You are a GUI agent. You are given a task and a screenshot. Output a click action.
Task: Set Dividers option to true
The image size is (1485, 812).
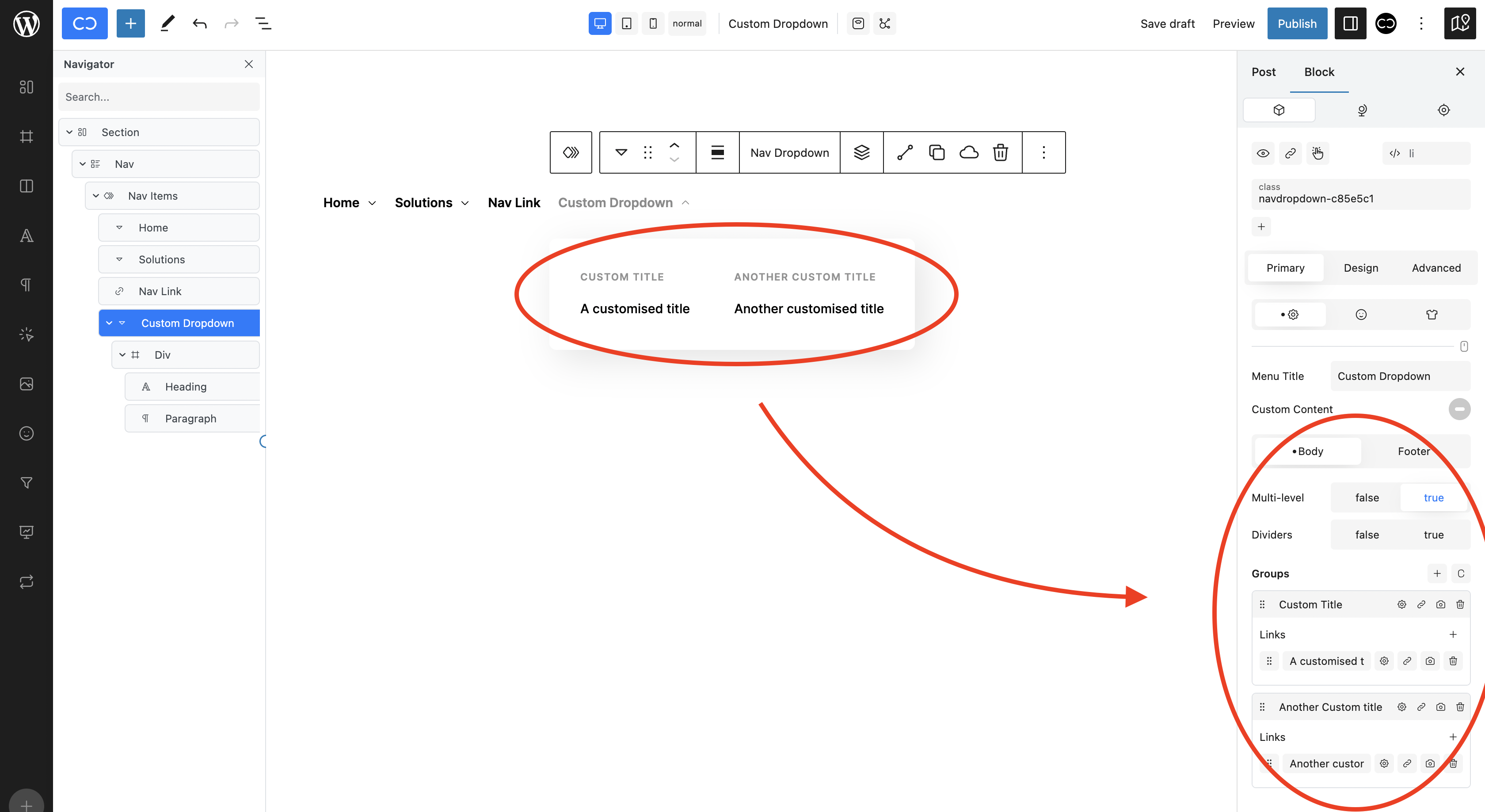point(1433,535)
